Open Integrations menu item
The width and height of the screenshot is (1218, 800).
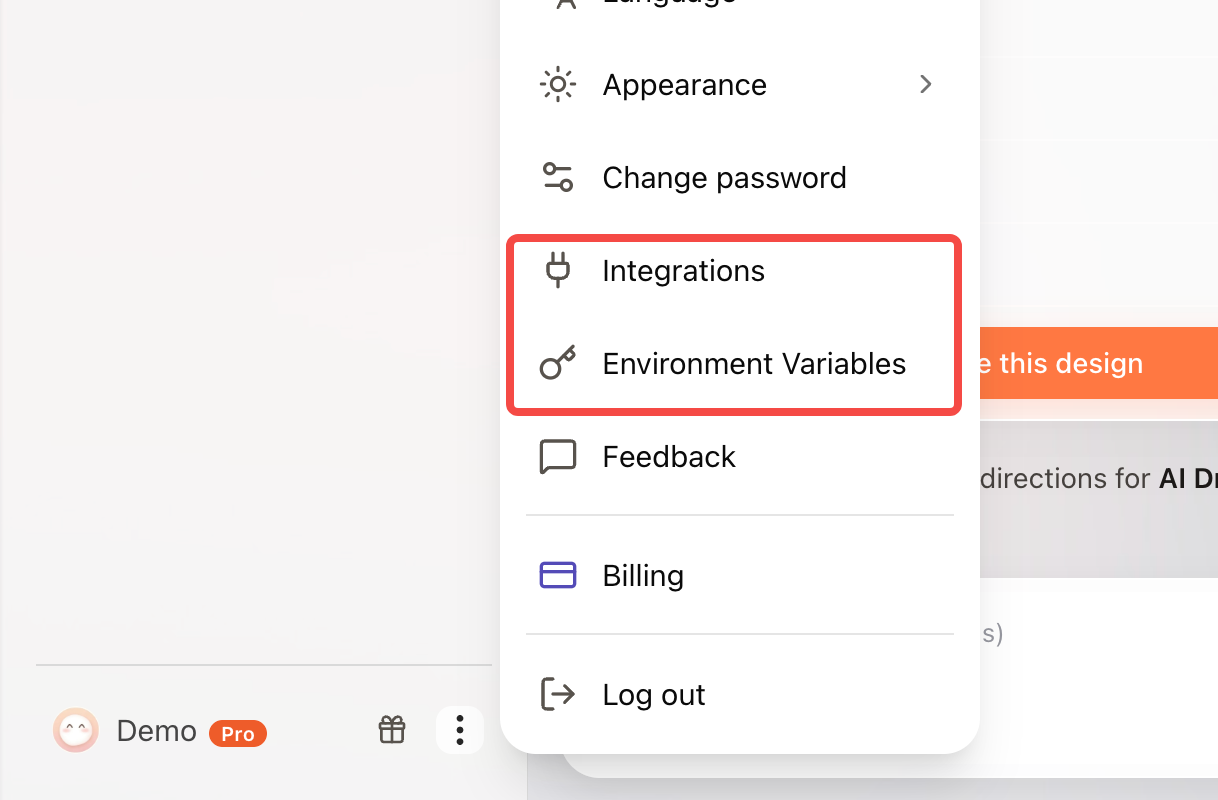click(x=740, y=271)
